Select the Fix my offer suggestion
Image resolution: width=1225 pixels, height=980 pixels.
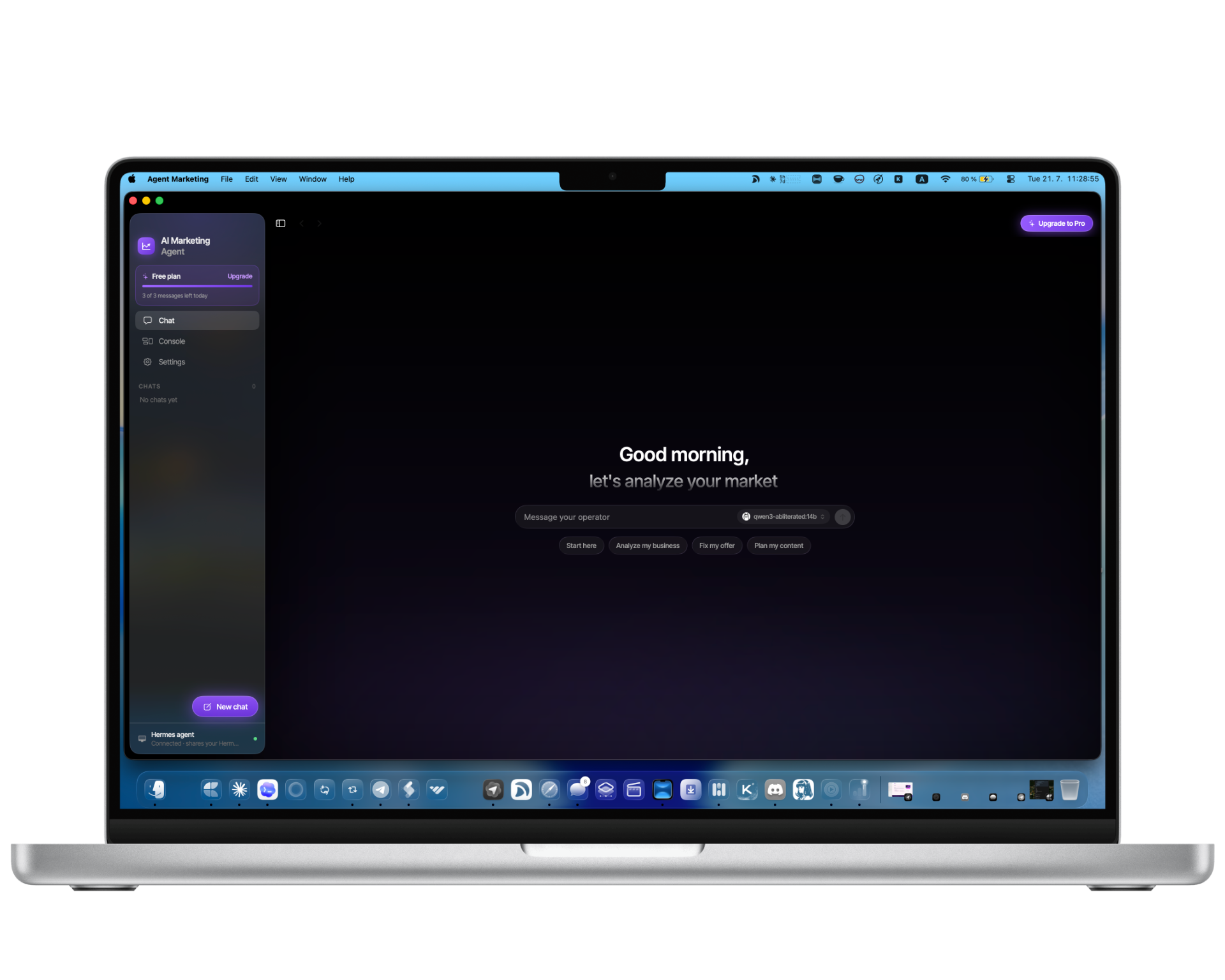[x=716, y=546]
